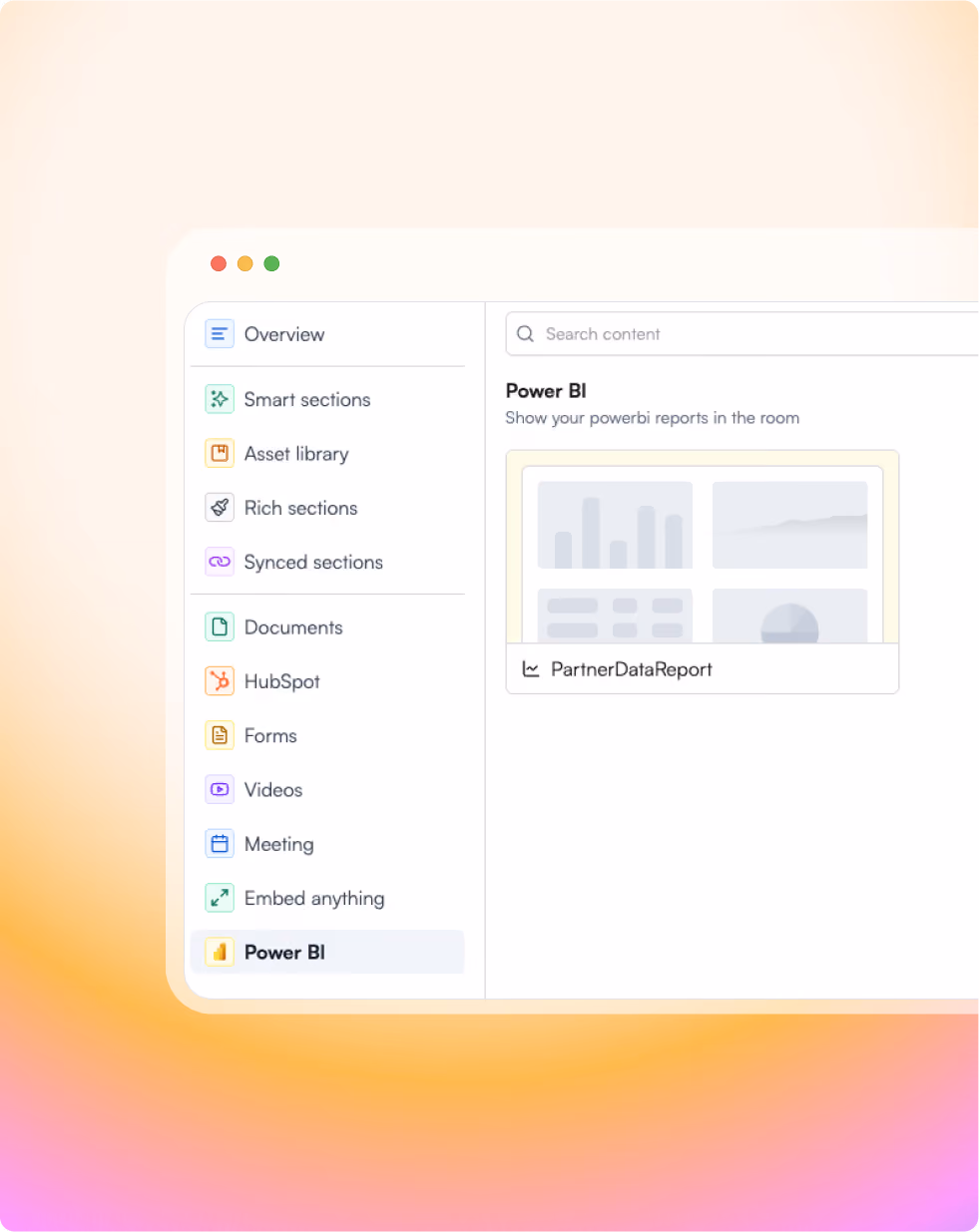Click 'Show your powerbi reports in the room' text

pos(653,418)
